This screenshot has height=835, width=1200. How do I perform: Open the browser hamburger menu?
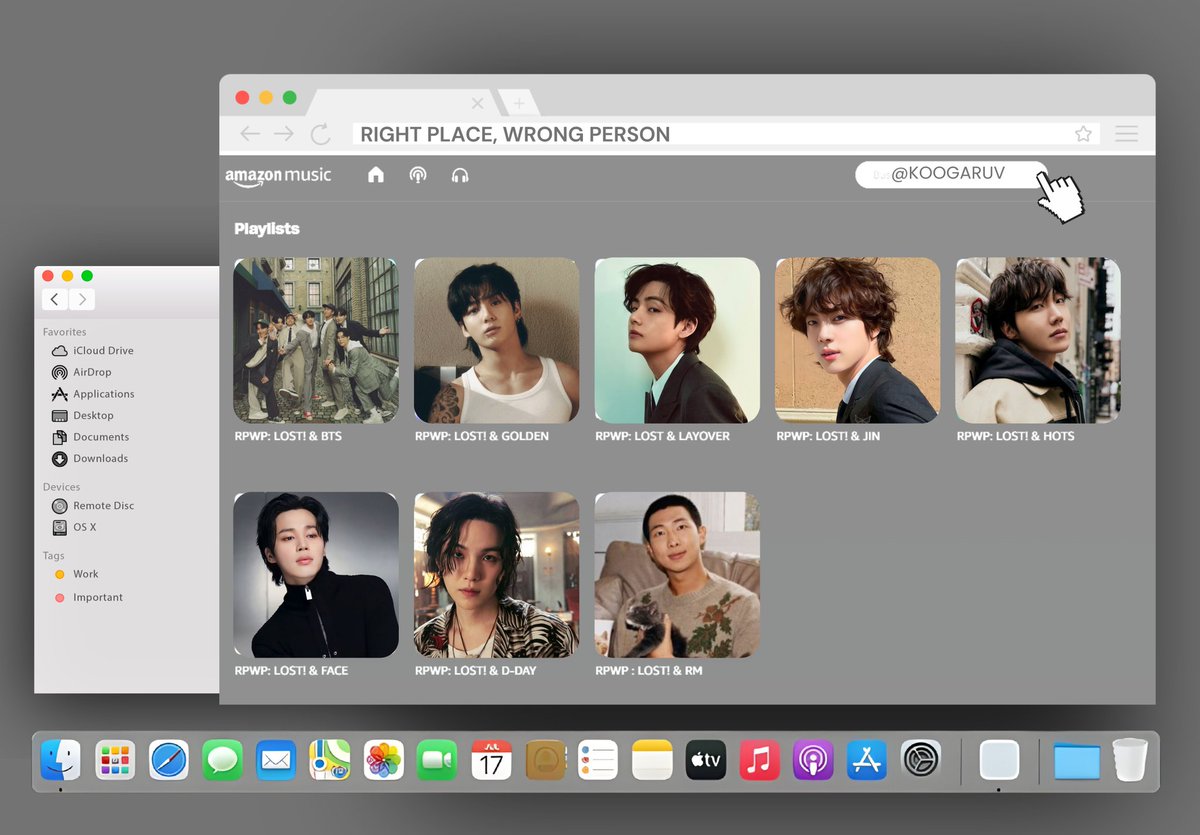coord(1126,134)
